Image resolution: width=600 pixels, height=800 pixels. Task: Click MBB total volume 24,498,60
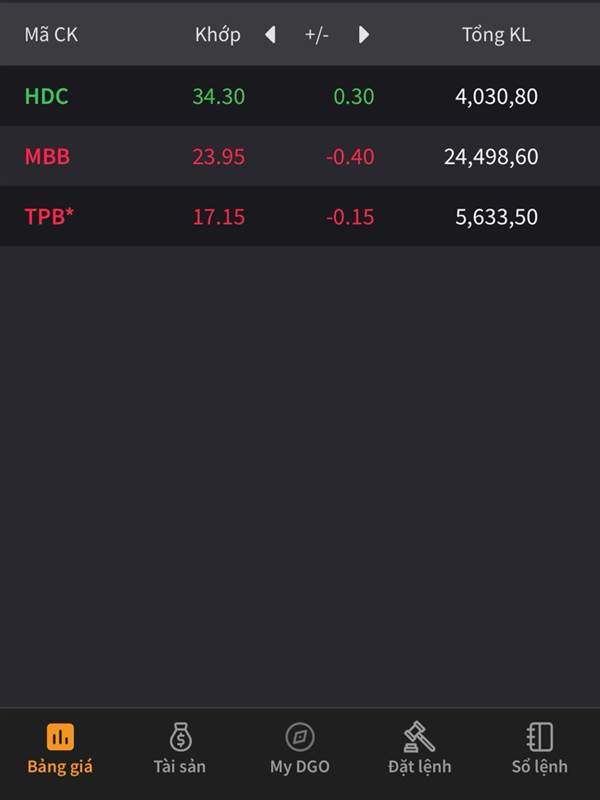tap(491, 157)
